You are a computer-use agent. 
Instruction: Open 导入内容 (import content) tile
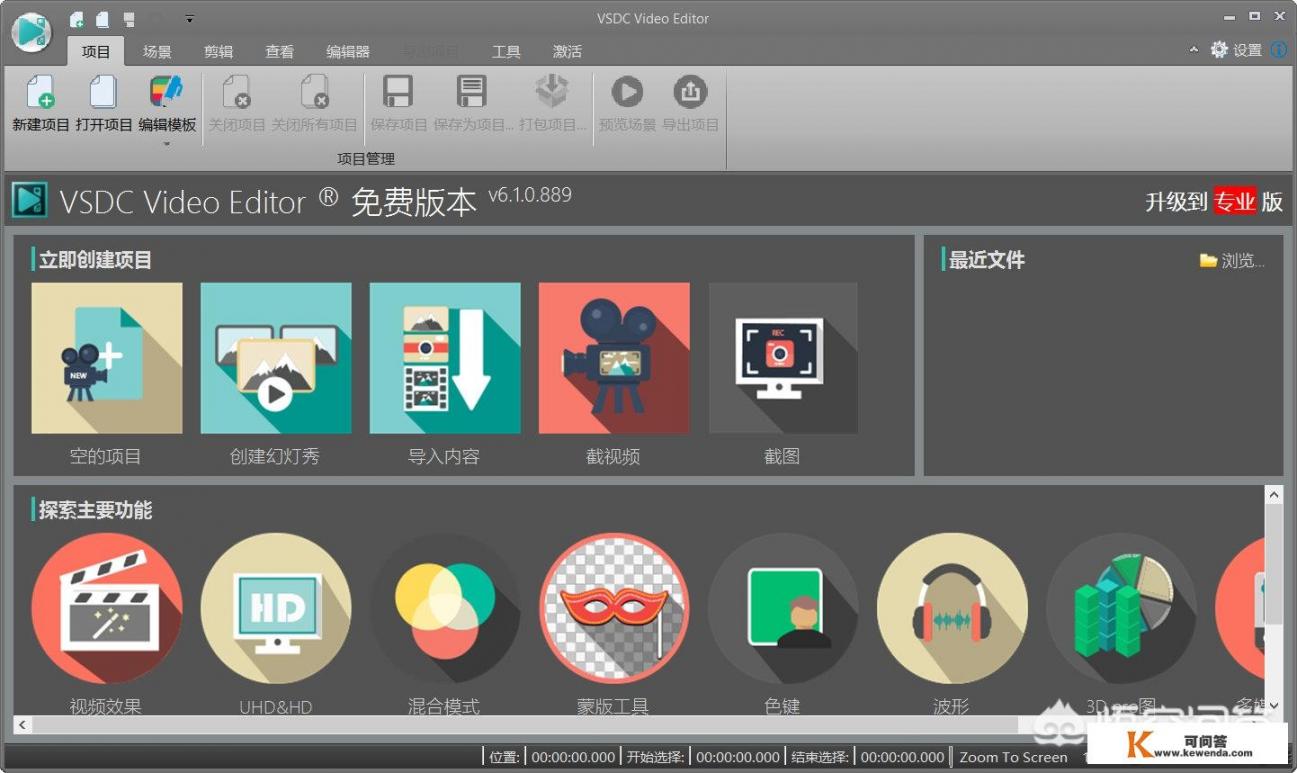click(444, 358)
